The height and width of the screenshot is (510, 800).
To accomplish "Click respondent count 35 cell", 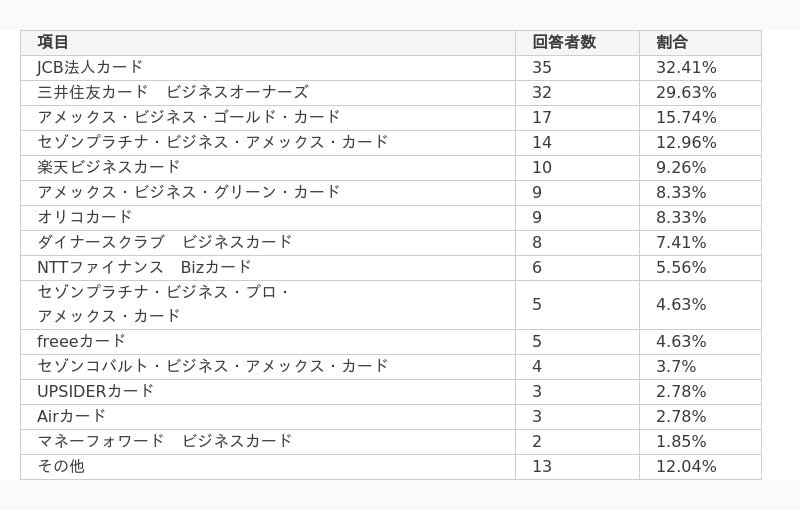I will click(x=577, y=68).
